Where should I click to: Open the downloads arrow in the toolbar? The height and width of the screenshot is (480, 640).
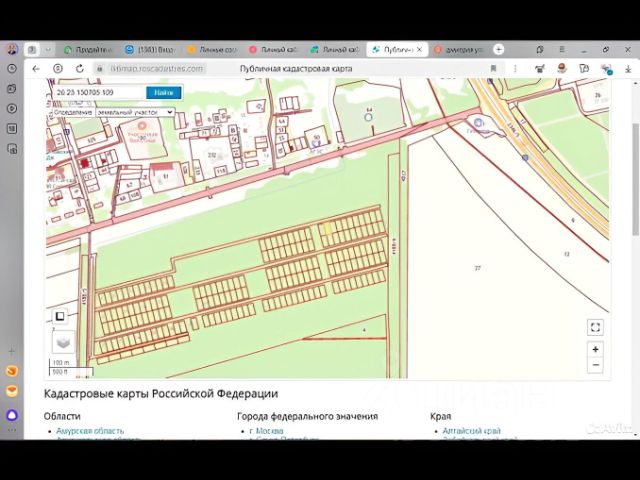point(628,69)
